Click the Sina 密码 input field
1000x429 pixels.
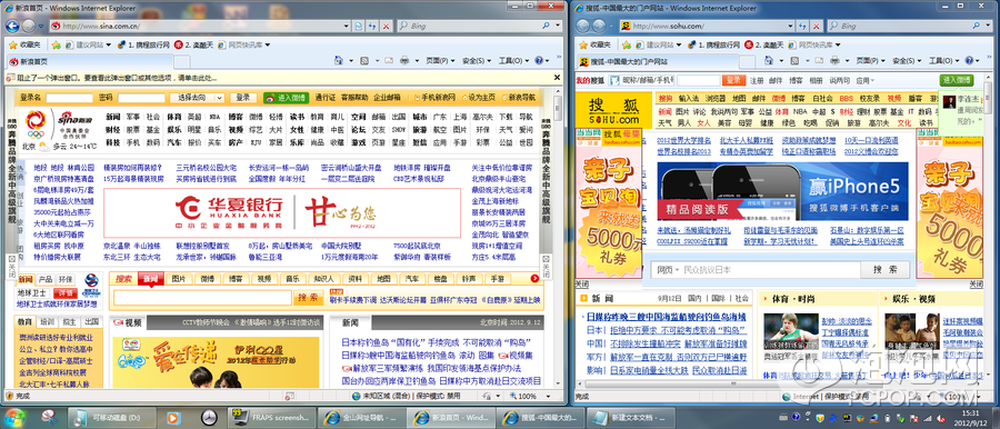point(141,98)
